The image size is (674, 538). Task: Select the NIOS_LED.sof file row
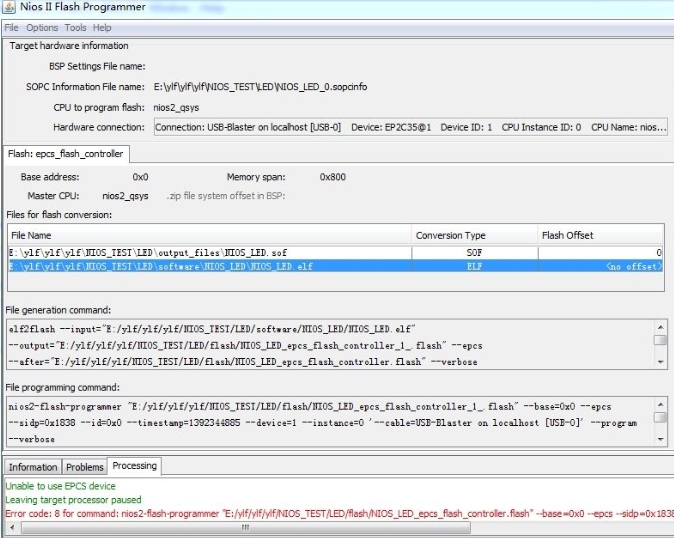[x=335, y=253]
